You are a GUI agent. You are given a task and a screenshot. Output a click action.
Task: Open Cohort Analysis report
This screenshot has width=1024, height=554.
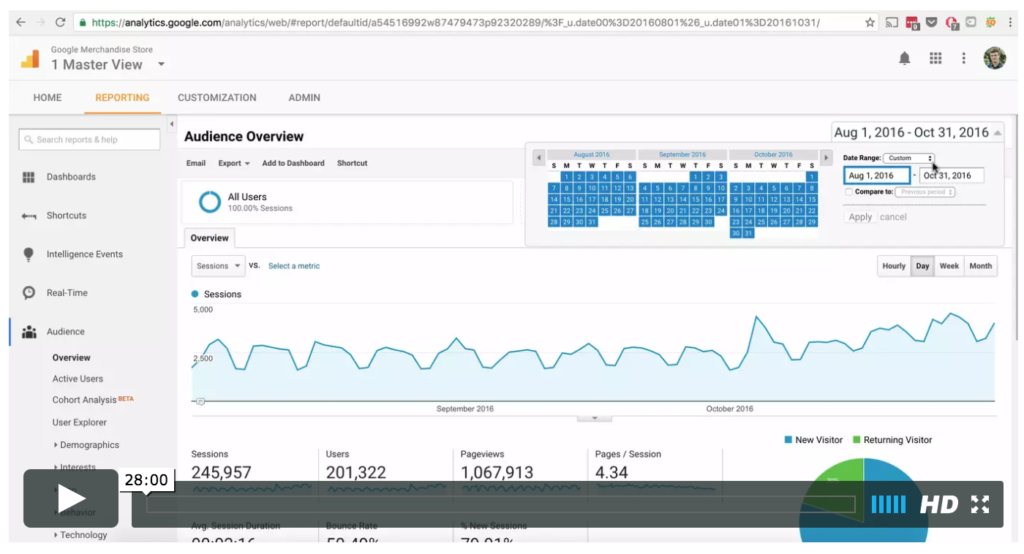[x=84, y=400]
